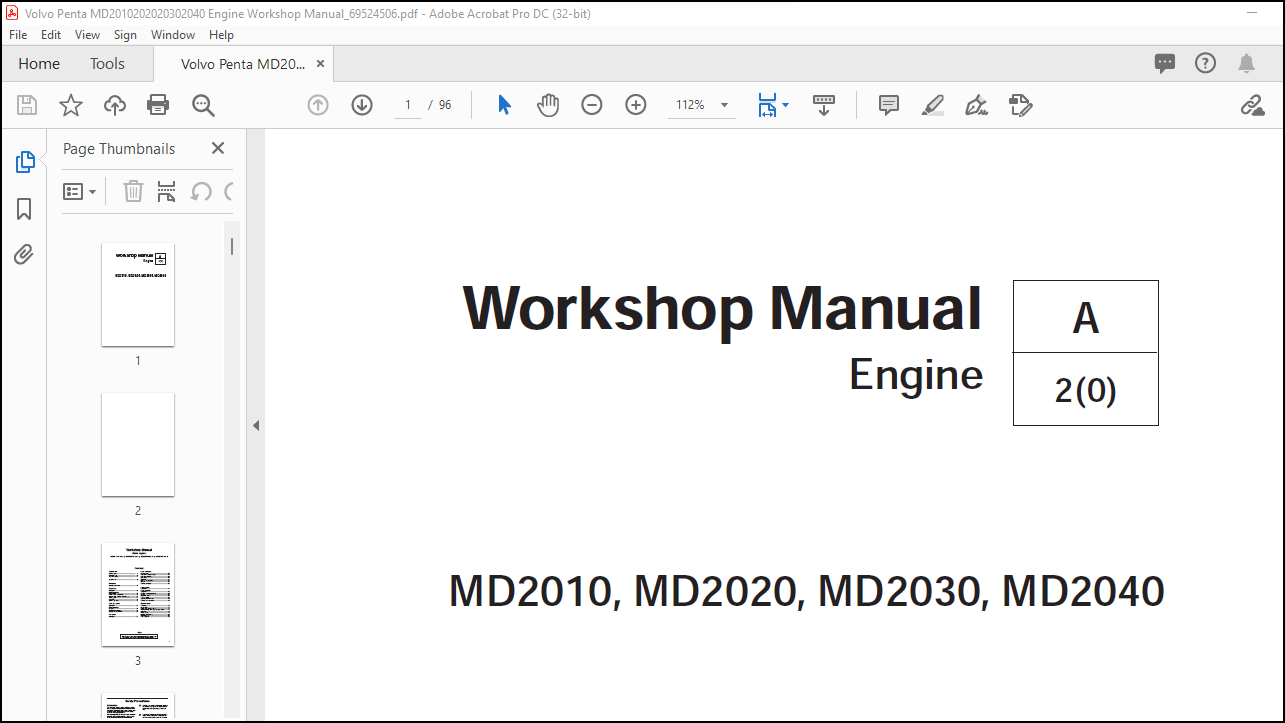
Task: Add a sticky note comment
Action: click(x=889, y=105)
